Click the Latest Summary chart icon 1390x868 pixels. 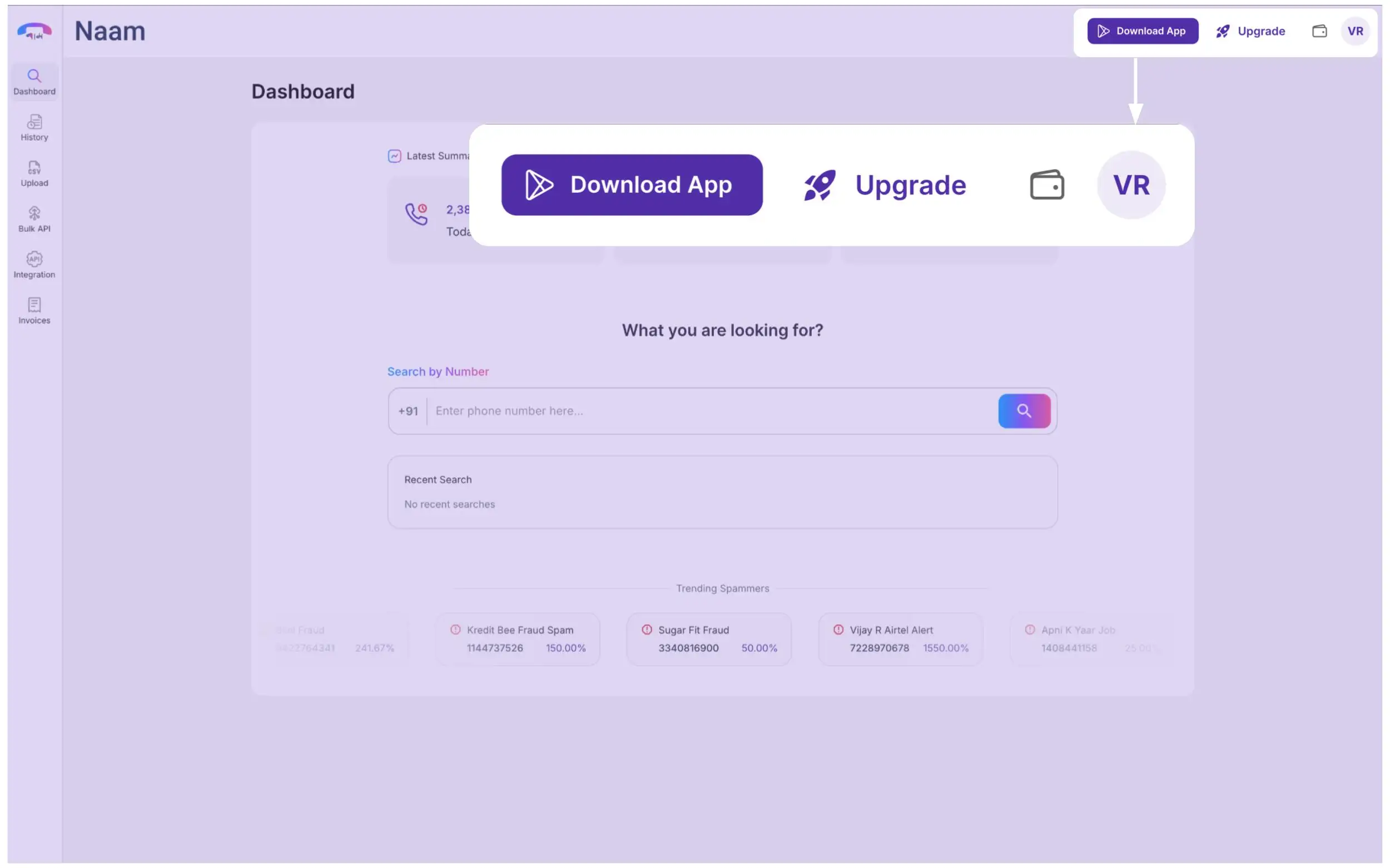(x=394, y=156)
